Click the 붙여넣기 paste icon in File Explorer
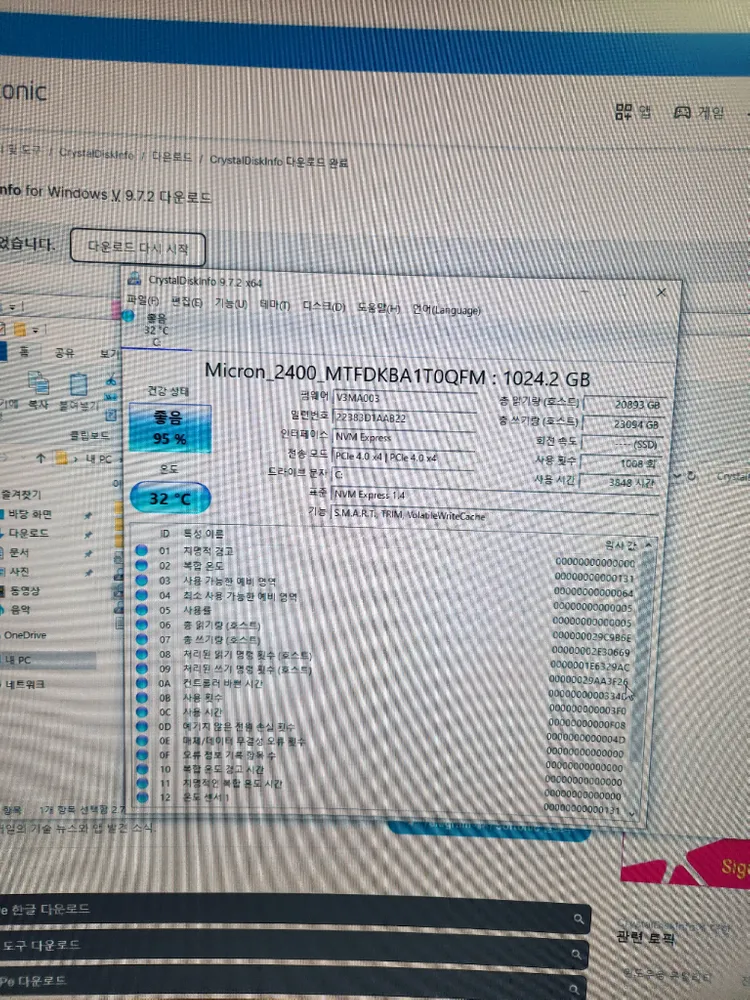This screenshot has height=1000, width=750. point(78,385)
